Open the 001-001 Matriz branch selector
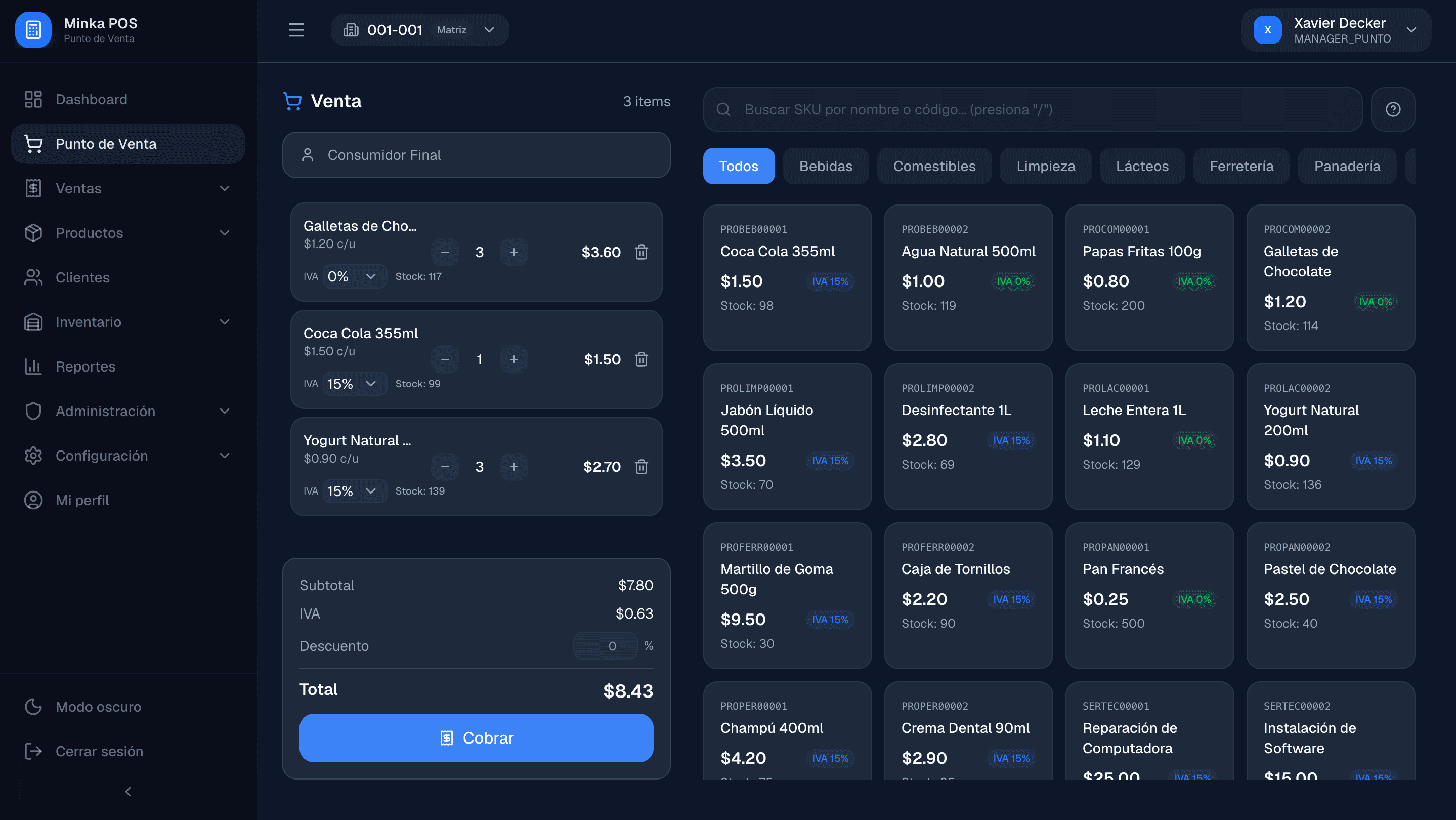Screen dimensions: 1456x820 (420, 30)
